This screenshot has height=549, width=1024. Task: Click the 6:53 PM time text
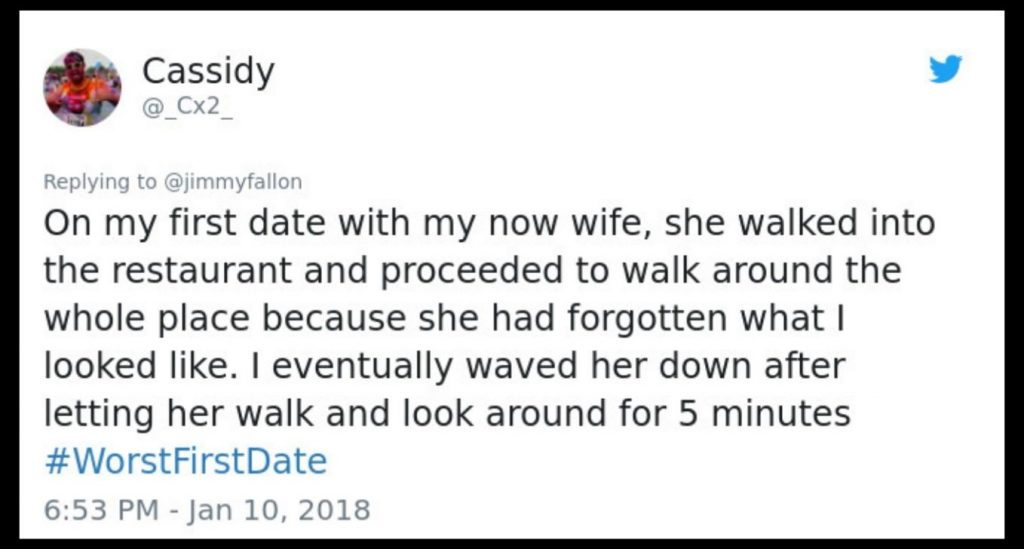[101, 509]
